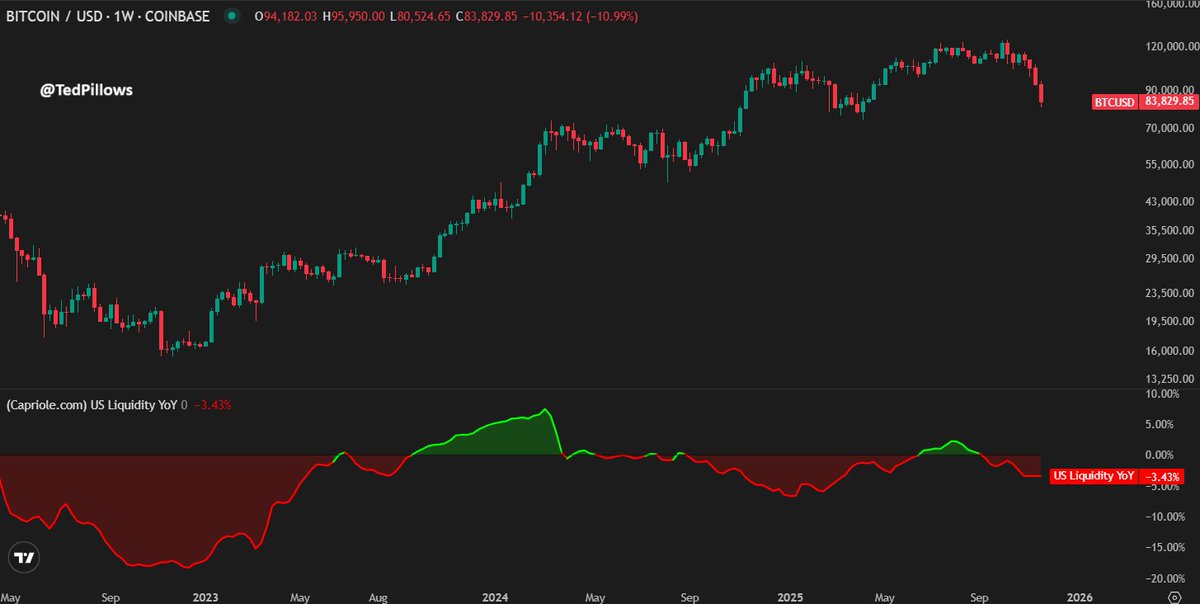This screenshot has height=604, width=1200.
Task: Click the TradingView logo icon
Action: [24, 558]
